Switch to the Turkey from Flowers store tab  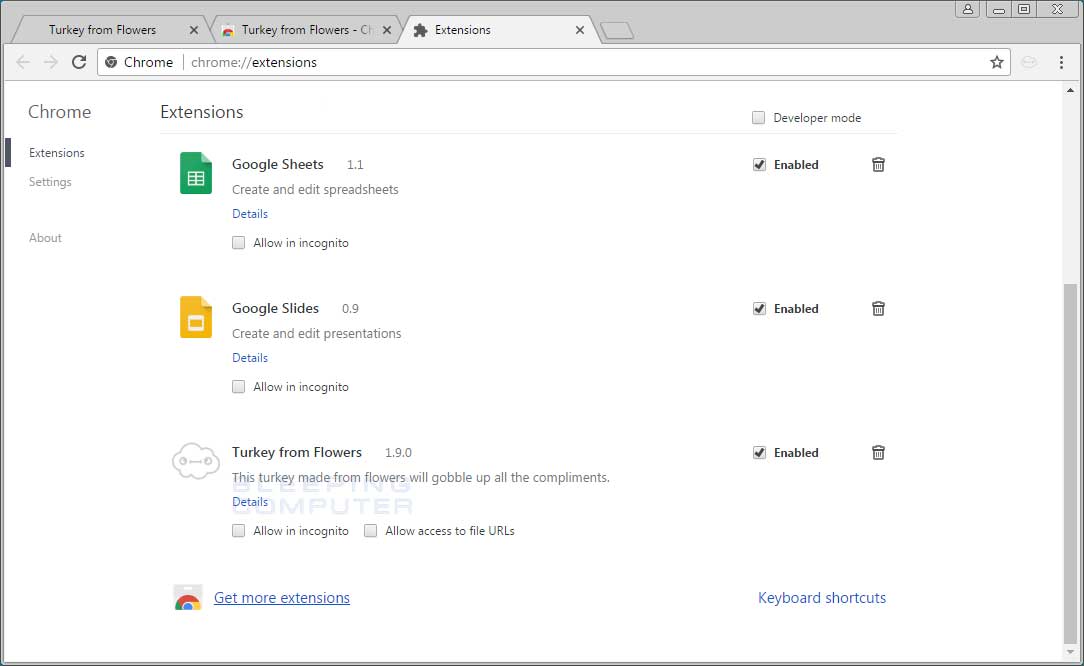pos(304,30)
